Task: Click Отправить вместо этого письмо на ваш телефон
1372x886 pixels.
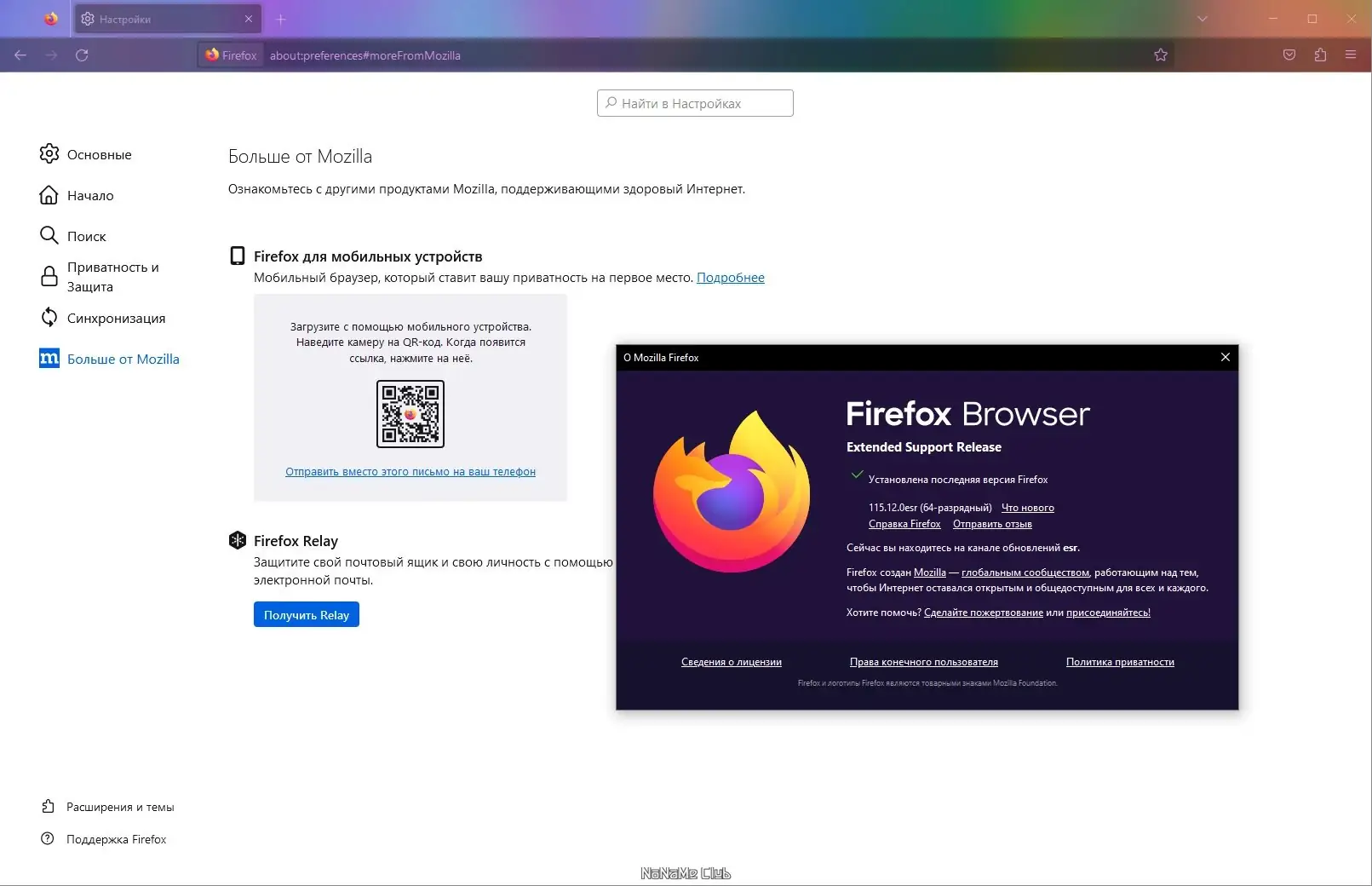Action: pyautogui.click(x=410, y=471)
